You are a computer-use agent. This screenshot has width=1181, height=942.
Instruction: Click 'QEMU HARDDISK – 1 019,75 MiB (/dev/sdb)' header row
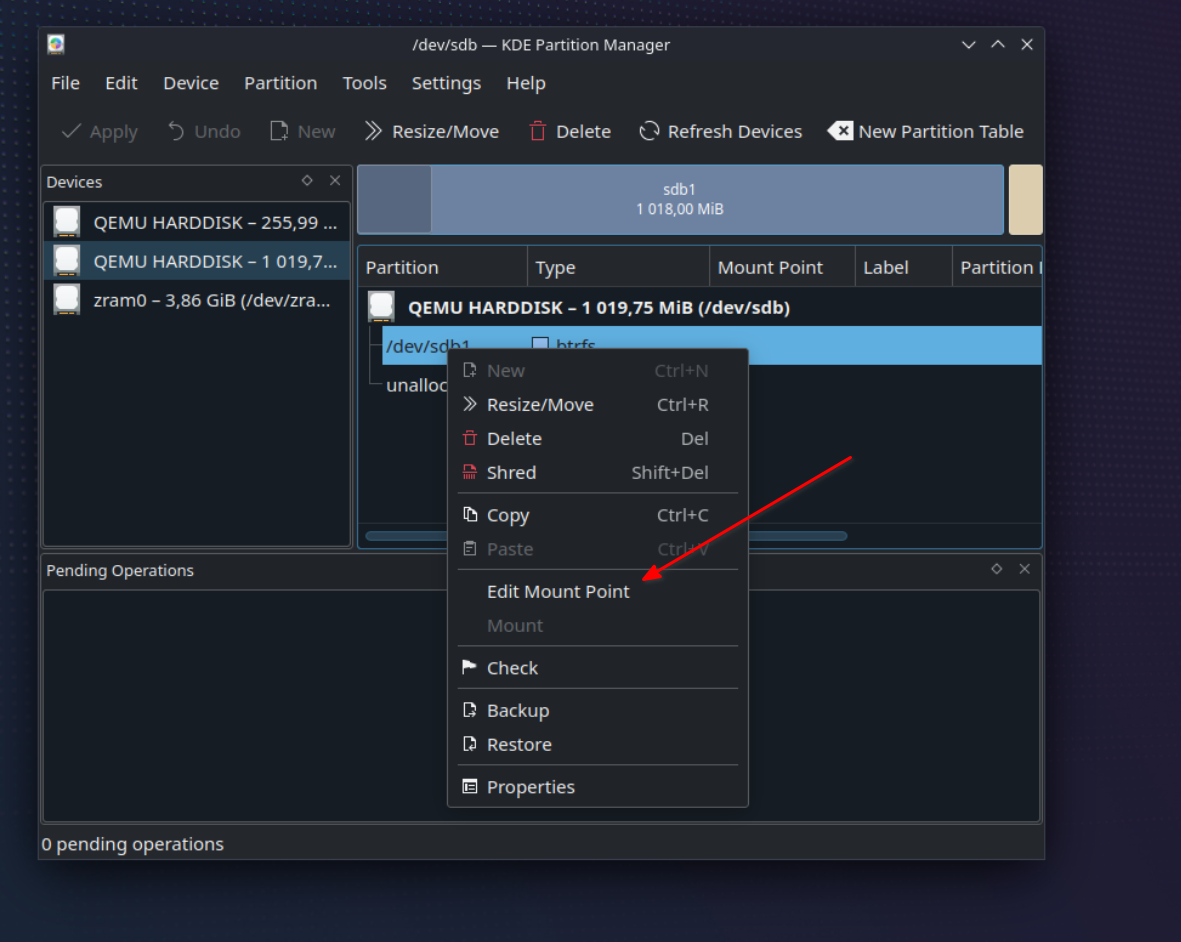tap(701, 307)
